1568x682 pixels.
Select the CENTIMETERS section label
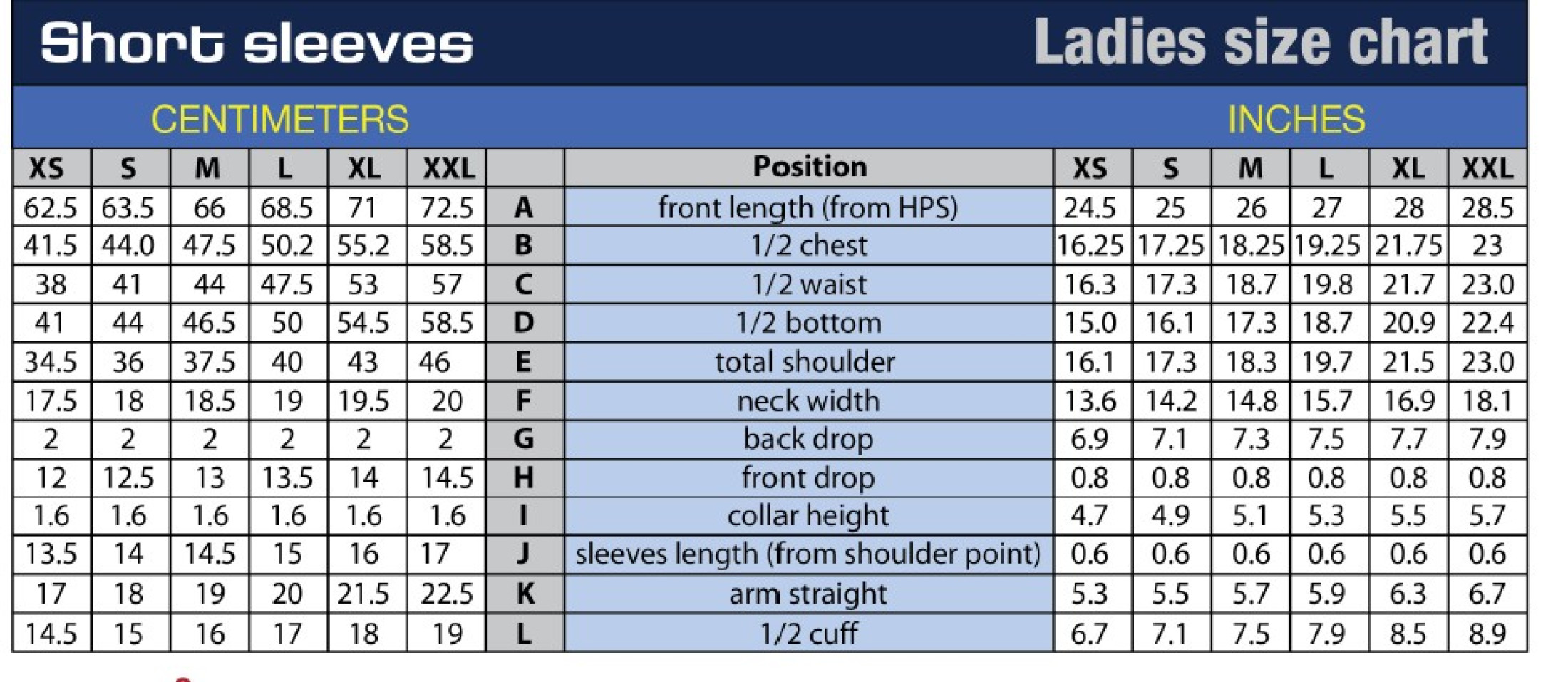pos(279,119)
